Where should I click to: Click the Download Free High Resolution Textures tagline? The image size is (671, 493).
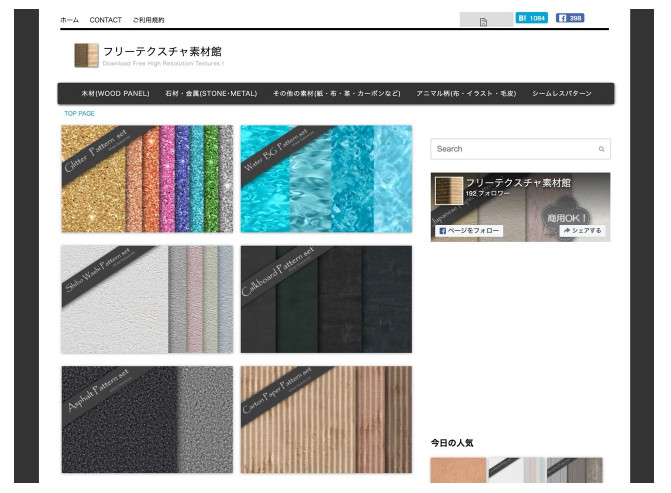[163, 63]
